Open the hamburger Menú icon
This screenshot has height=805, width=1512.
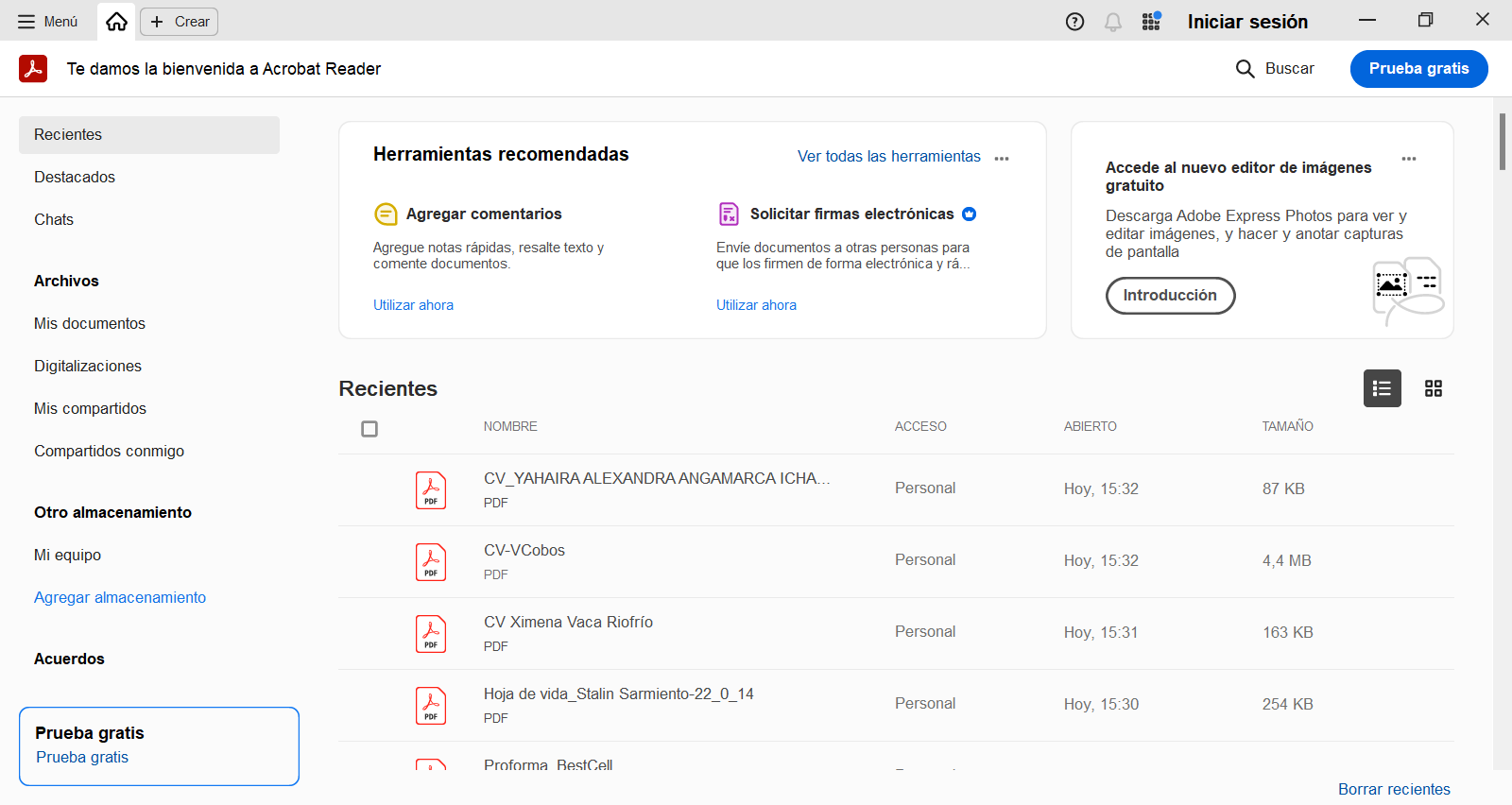point(26,22)
